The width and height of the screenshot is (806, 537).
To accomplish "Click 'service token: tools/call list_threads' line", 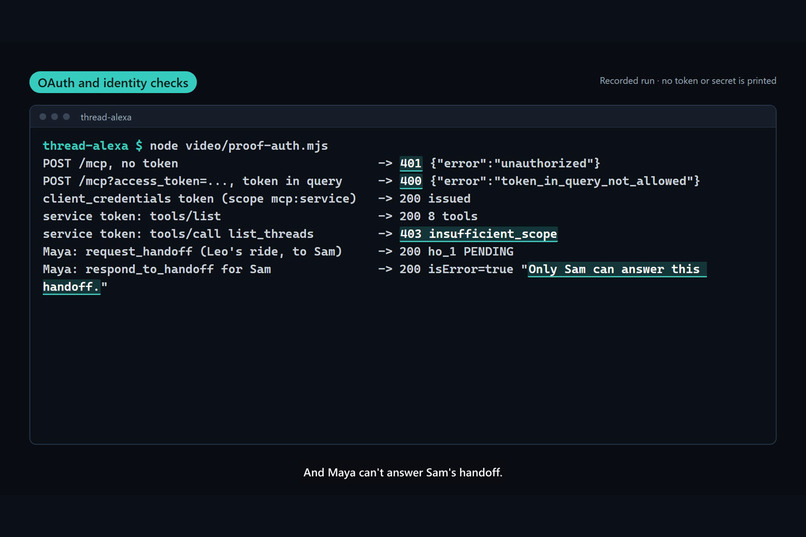I will point(178,234).
